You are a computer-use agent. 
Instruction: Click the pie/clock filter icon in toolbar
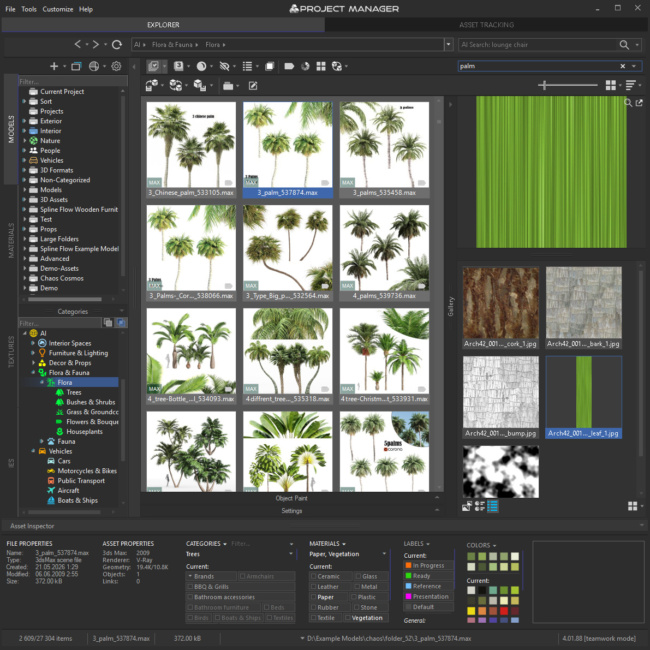click(201, 66)
